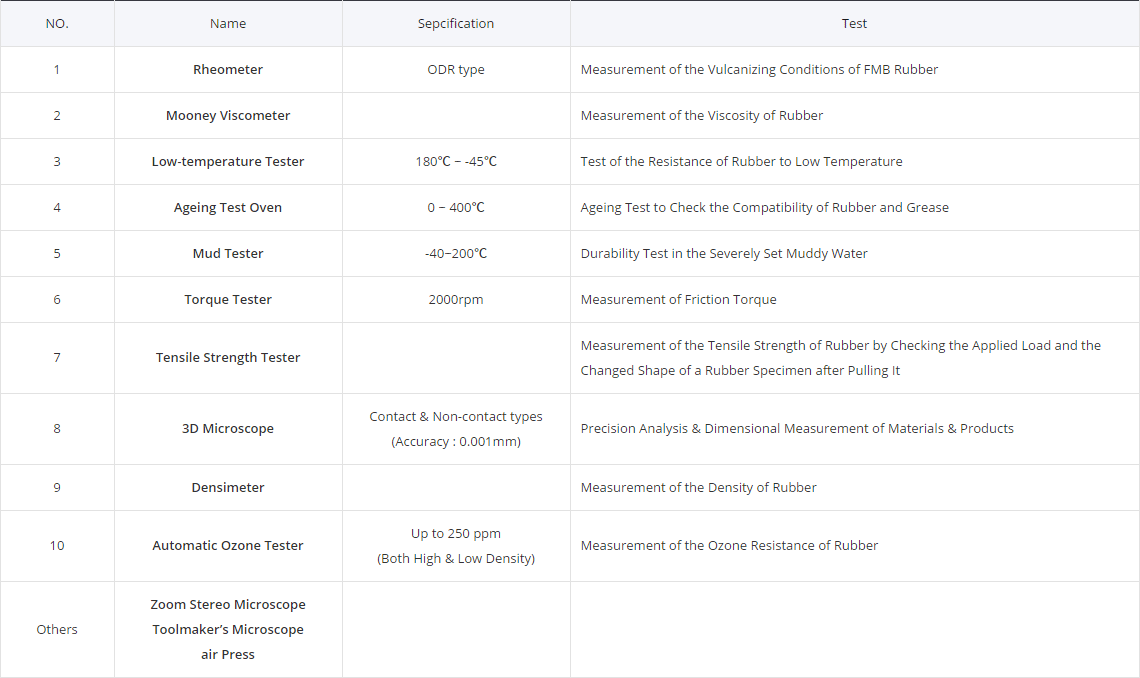Select the 3D Microscope cell
Viewport: 1140px width, 678px height.
tap(228, 429)
